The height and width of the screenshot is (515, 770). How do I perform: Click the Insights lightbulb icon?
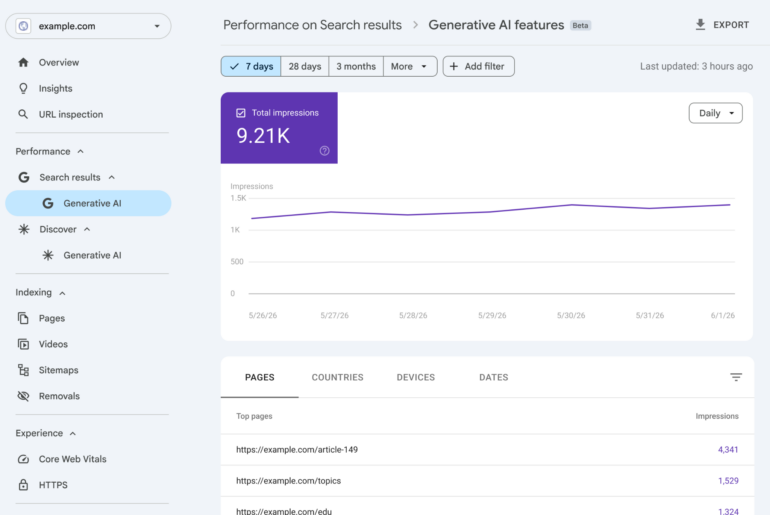(x=23, y=88)
